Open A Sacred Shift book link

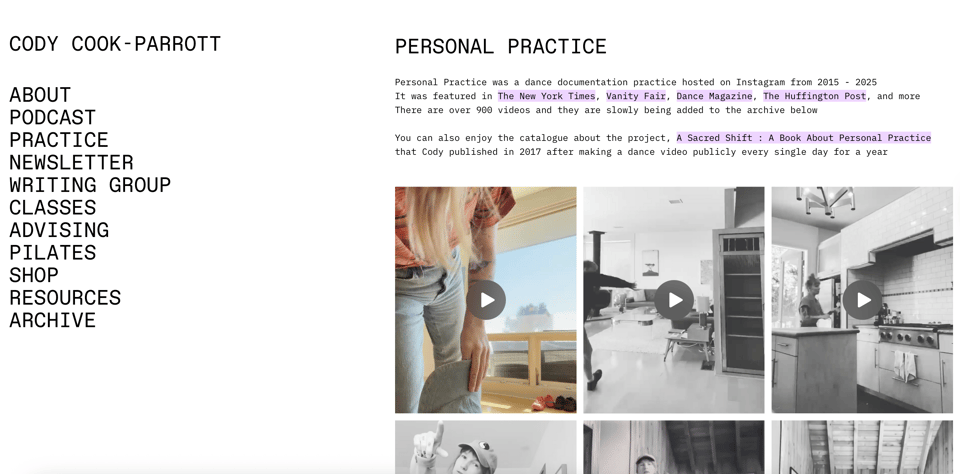pos(804,138)
